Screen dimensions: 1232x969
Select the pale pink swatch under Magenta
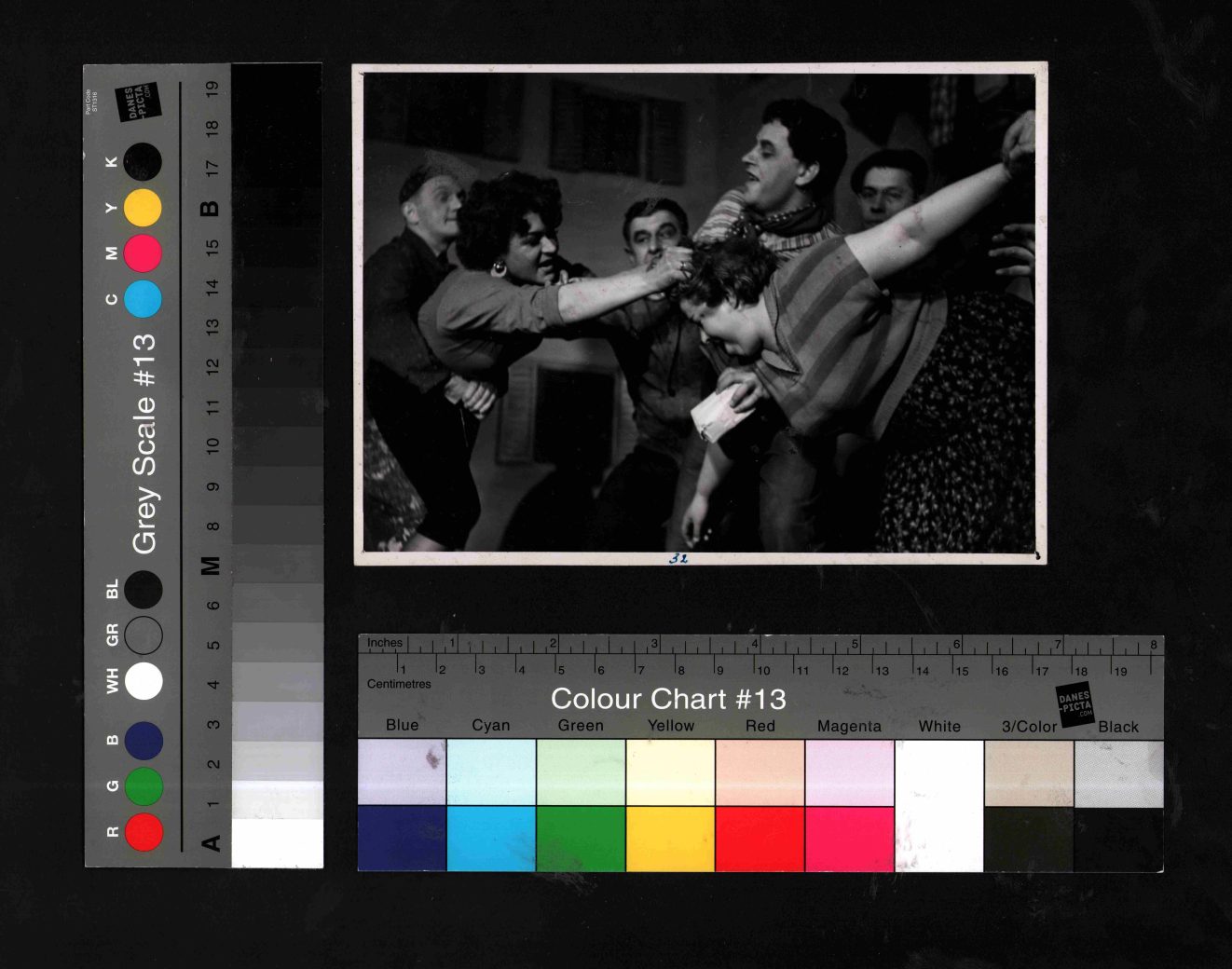(849, 772)
